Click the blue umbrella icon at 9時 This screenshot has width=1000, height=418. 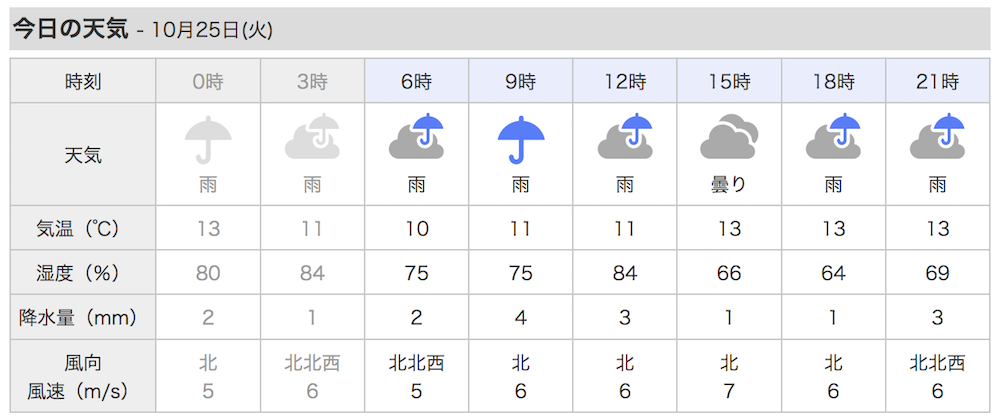520,140
